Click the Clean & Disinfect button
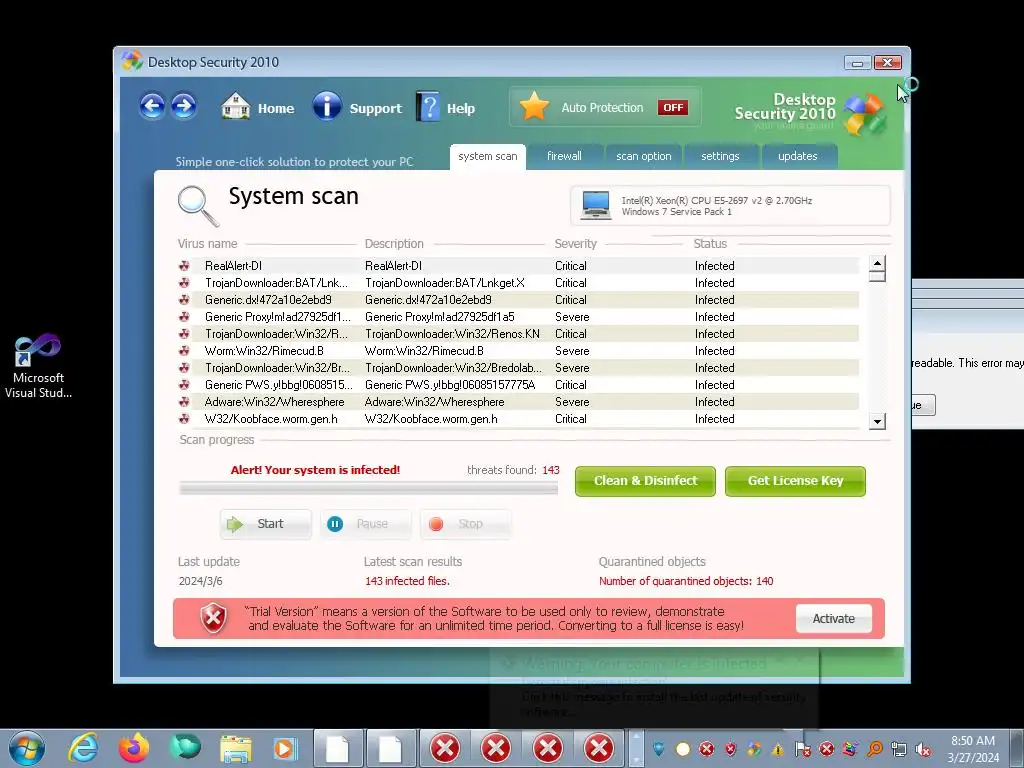The width and height of the screenshot is (1024, 768). coord(645,481)
